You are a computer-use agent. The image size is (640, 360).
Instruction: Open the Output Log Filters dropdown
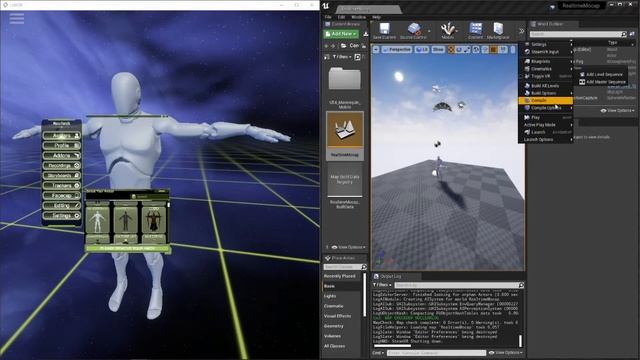382,285
